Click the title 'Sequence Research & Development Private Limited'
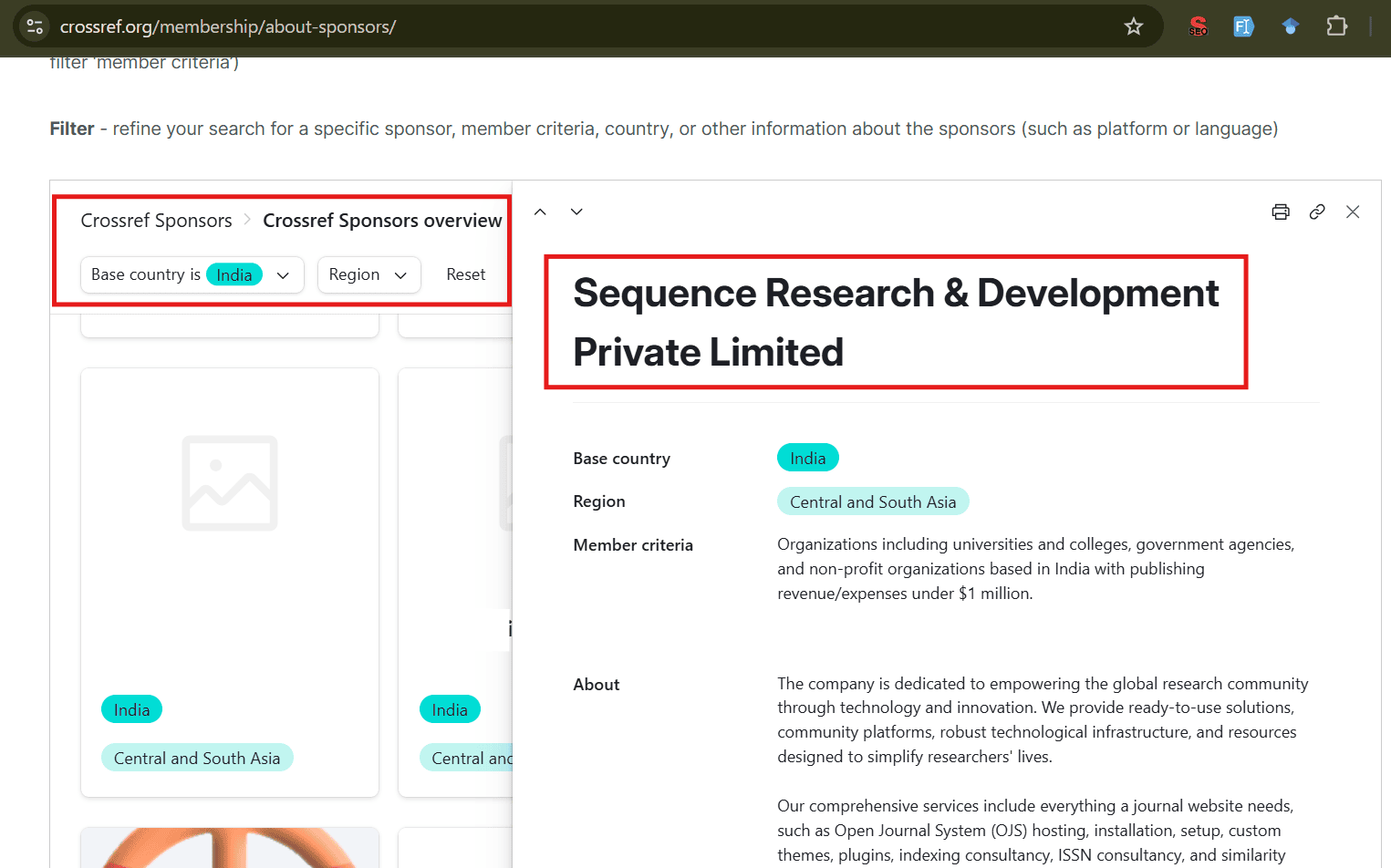 pos(896,323)
